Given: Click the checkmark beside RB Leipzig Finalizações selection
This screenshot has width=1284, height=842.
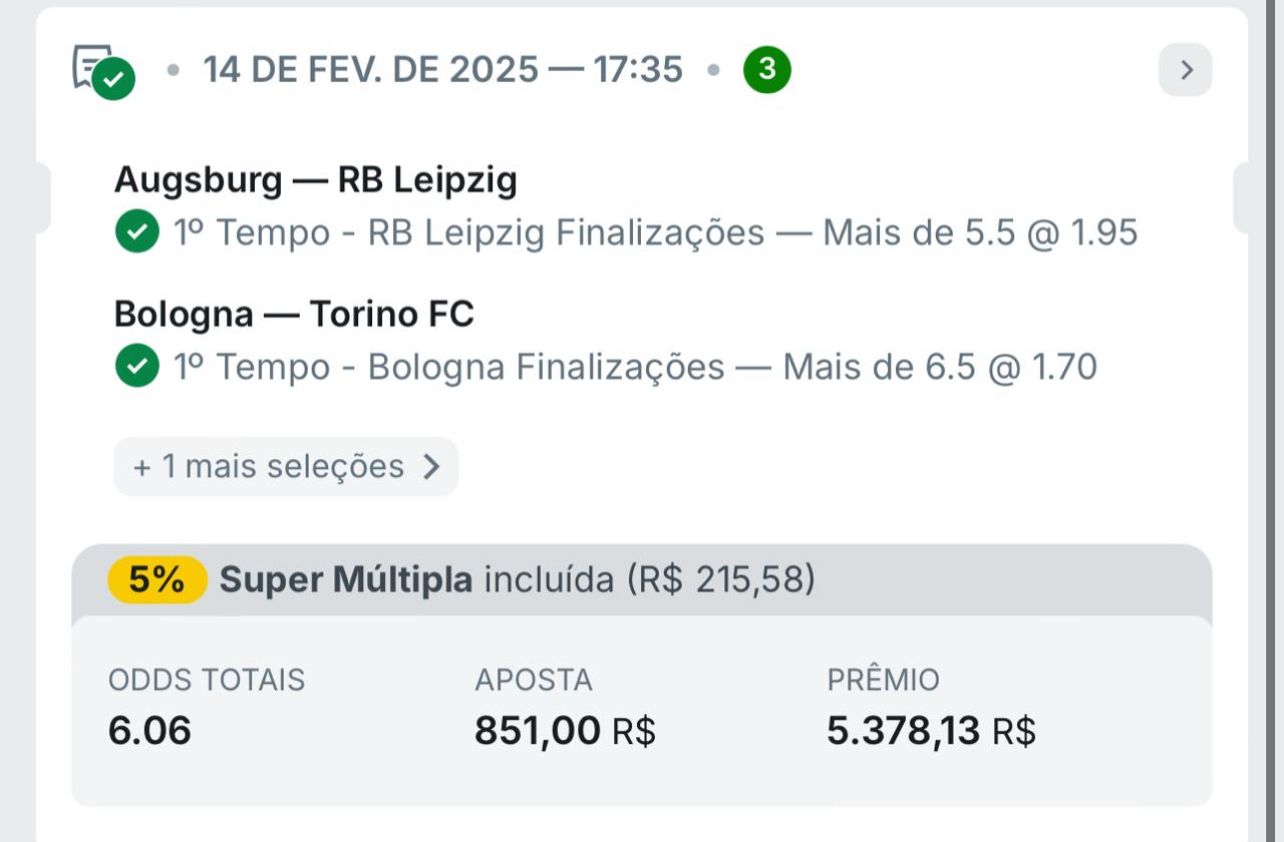Looking at the screenshot, I should pos(137,232).
